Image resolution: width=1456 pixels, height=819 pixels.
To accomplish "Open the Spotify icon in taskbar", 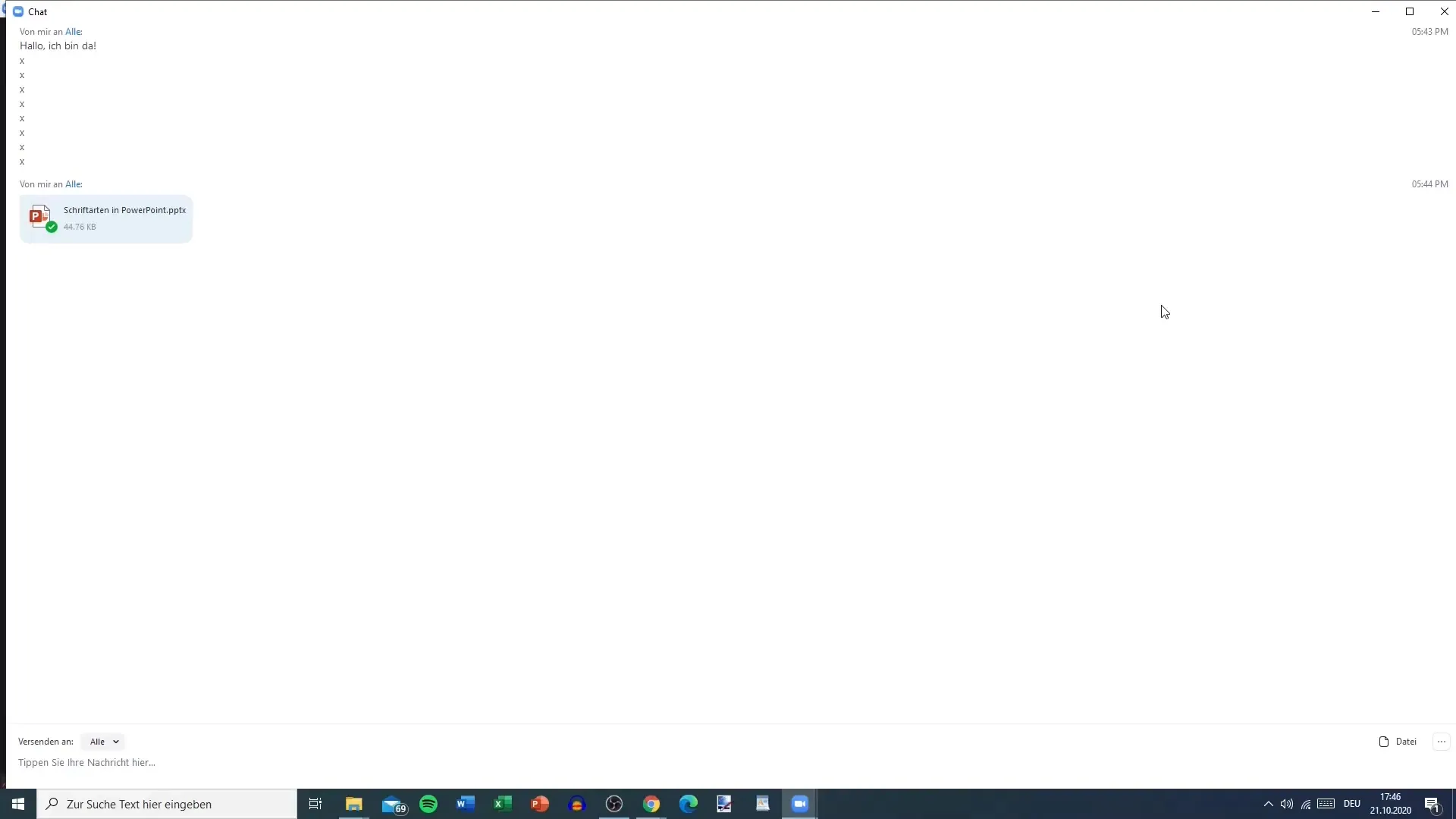I will 428,803.
